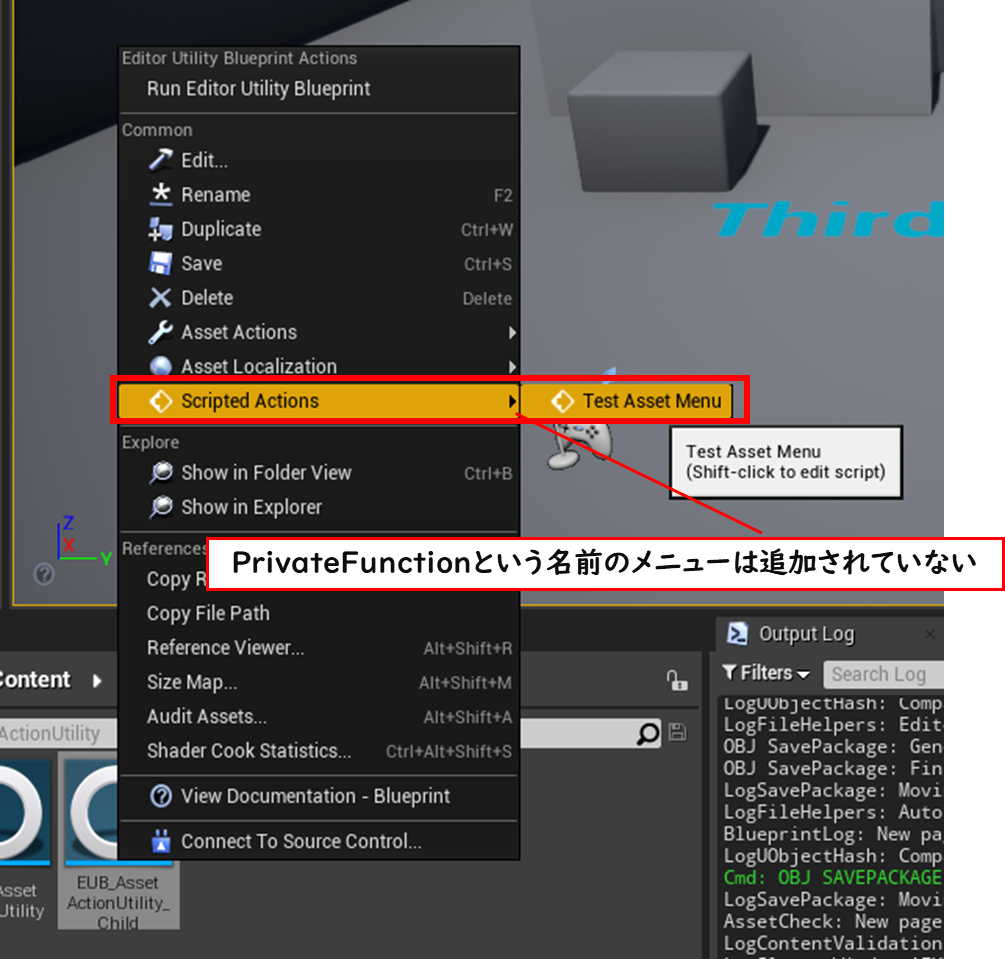
Task: Expand the Scripted Actions submenu arrow
Action: [511, 401]
